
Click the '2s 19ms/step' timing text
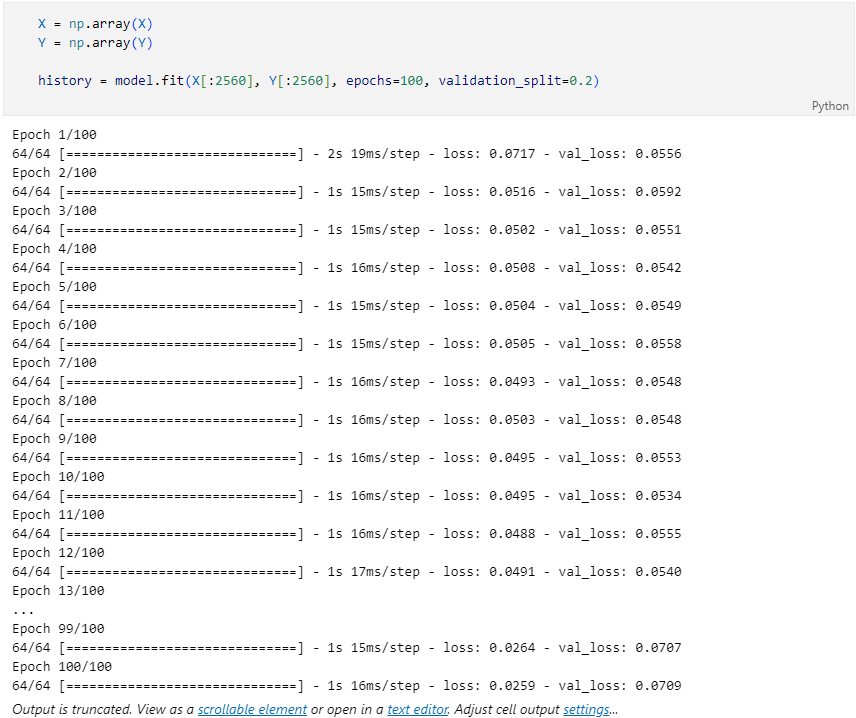374,153
